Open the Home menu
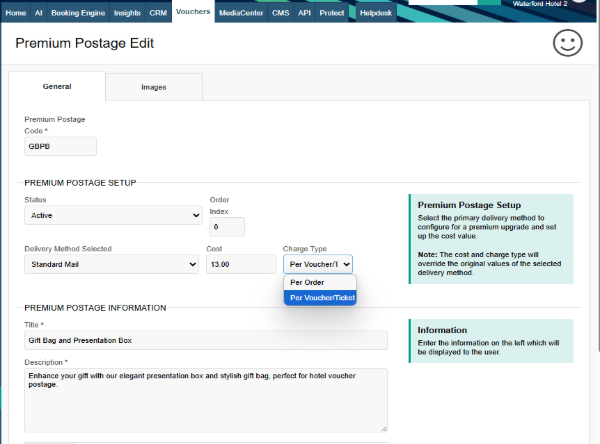This screenshot has height=444, width=600. tap(16, 13)
